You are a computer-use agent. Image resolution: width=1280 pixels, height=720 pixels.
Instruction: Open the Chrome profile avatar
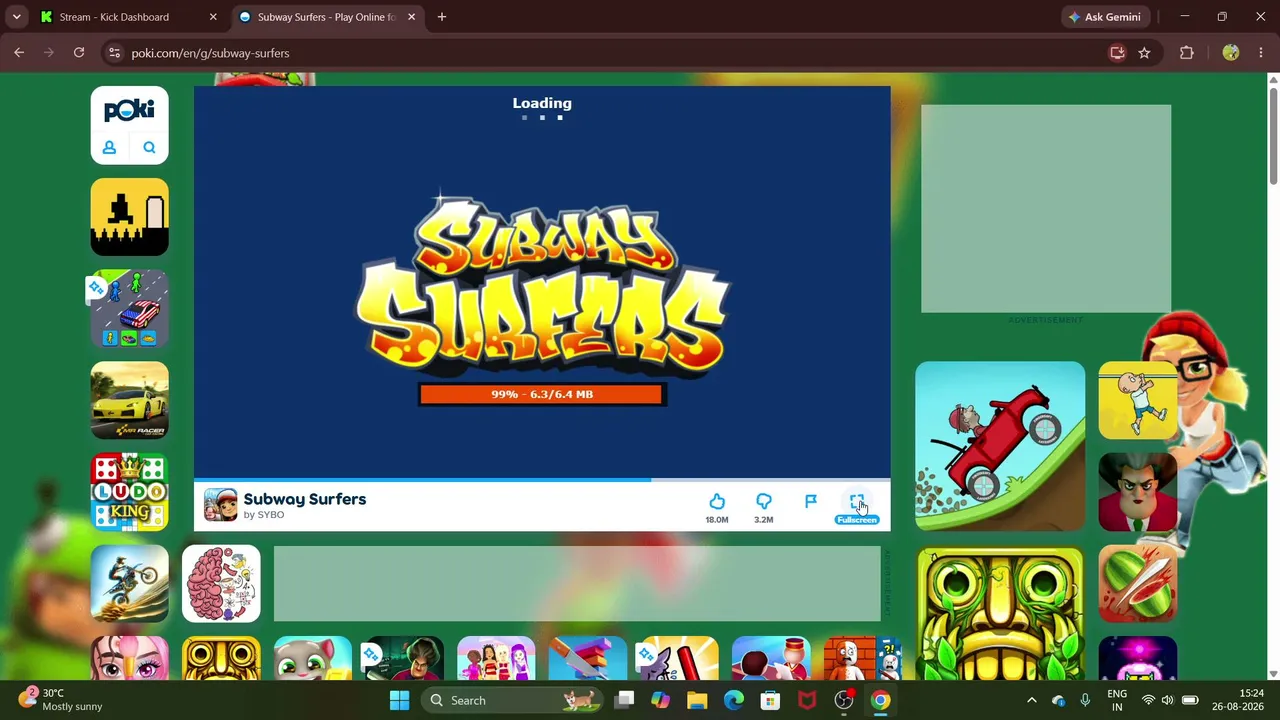[x=1231, y=53]
